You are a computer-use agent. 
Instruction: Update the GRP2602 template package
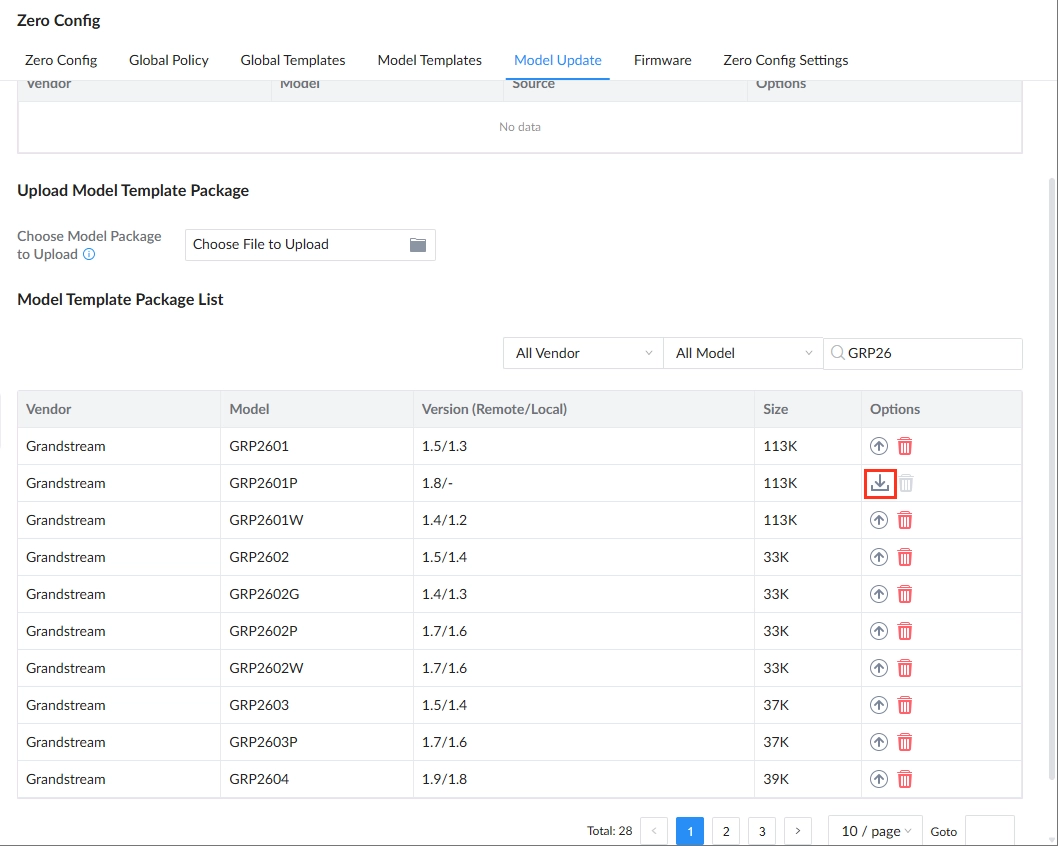tap(879, 557)
